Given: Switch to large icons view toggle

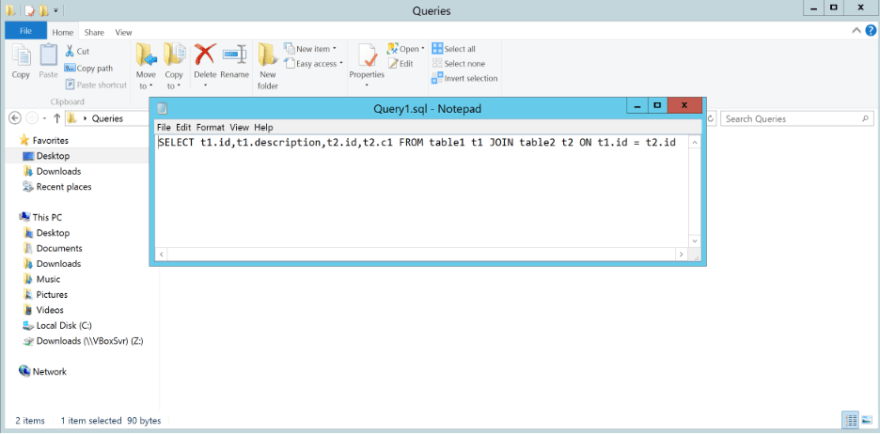Looking at the screenshot, I should click(x=867, y=420).
